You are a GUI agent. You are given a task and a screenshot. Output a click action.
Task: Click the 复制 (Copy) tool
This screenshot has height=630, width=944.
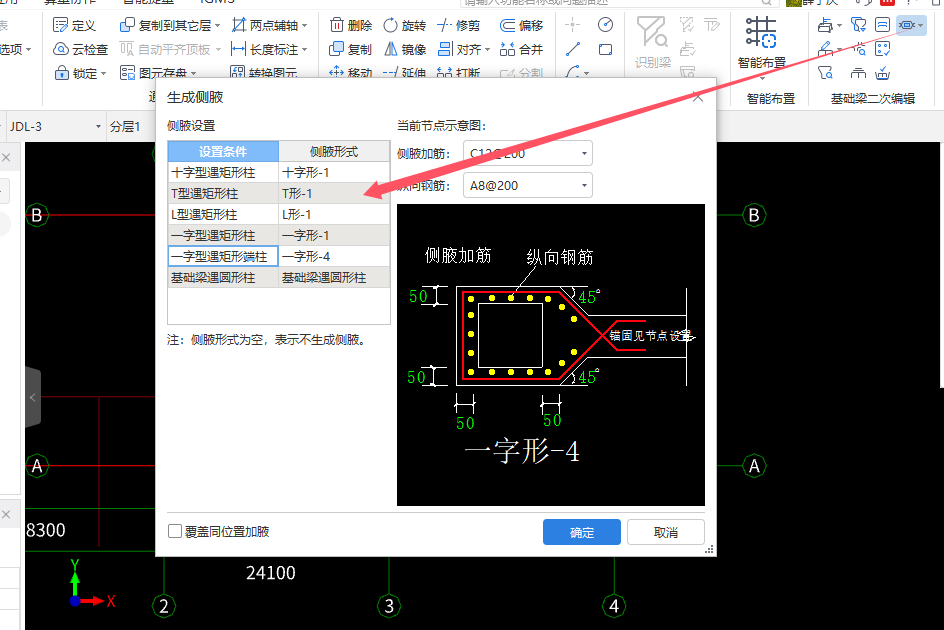tap(350, 49)
